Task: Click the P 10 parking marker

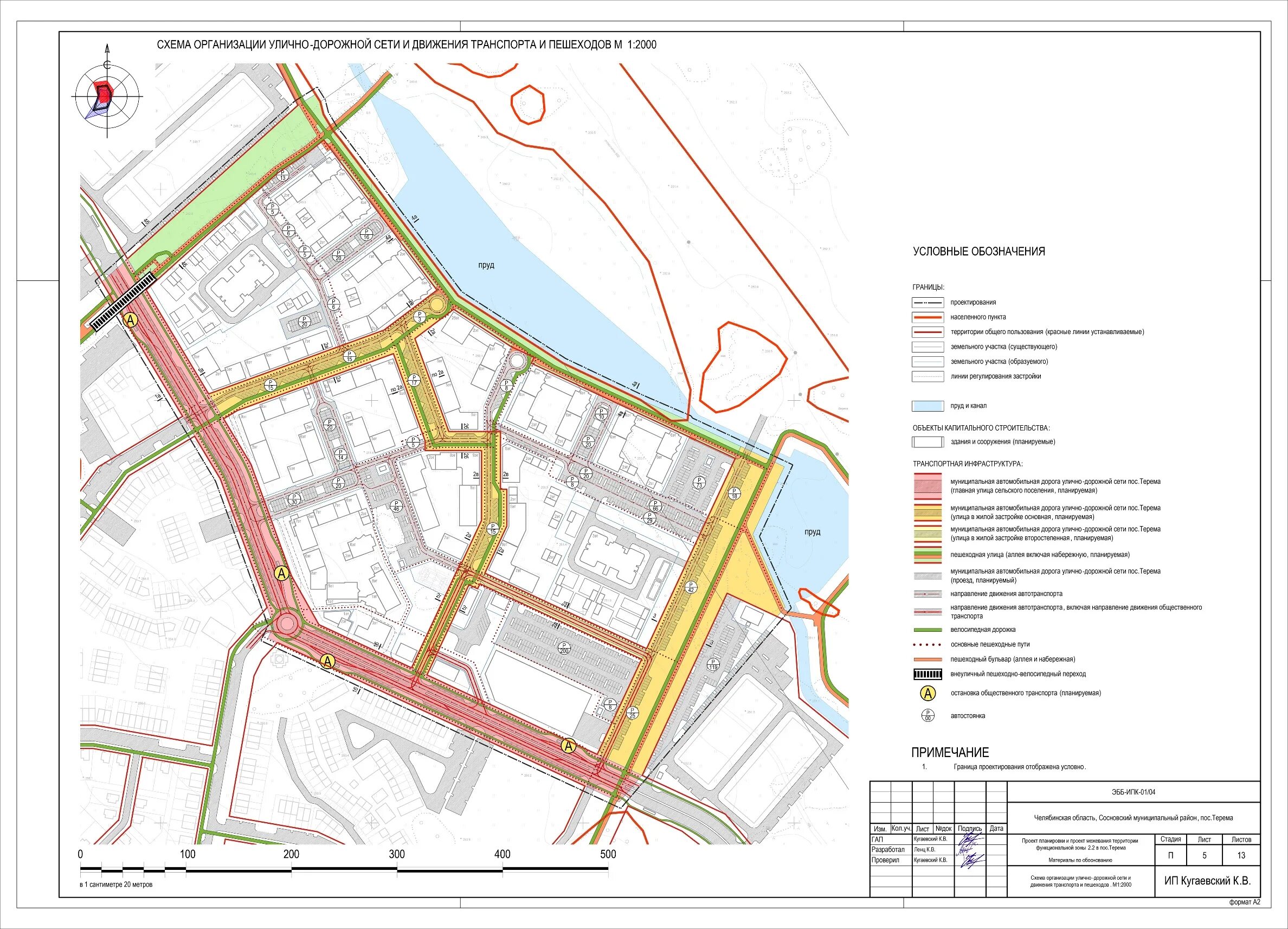Action: [602, 414]
